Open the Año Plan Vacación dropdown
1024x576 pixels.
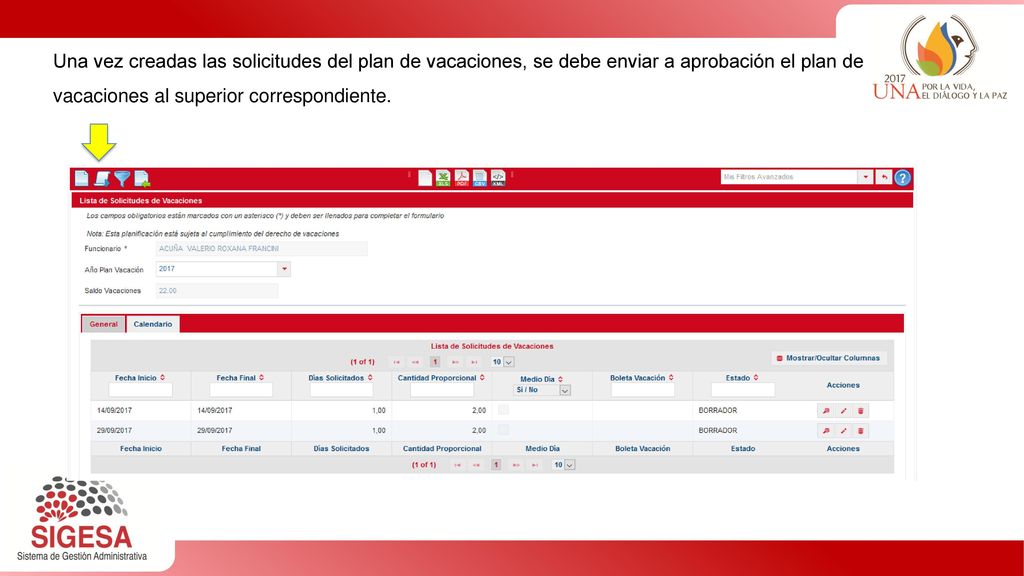point(284,268)
